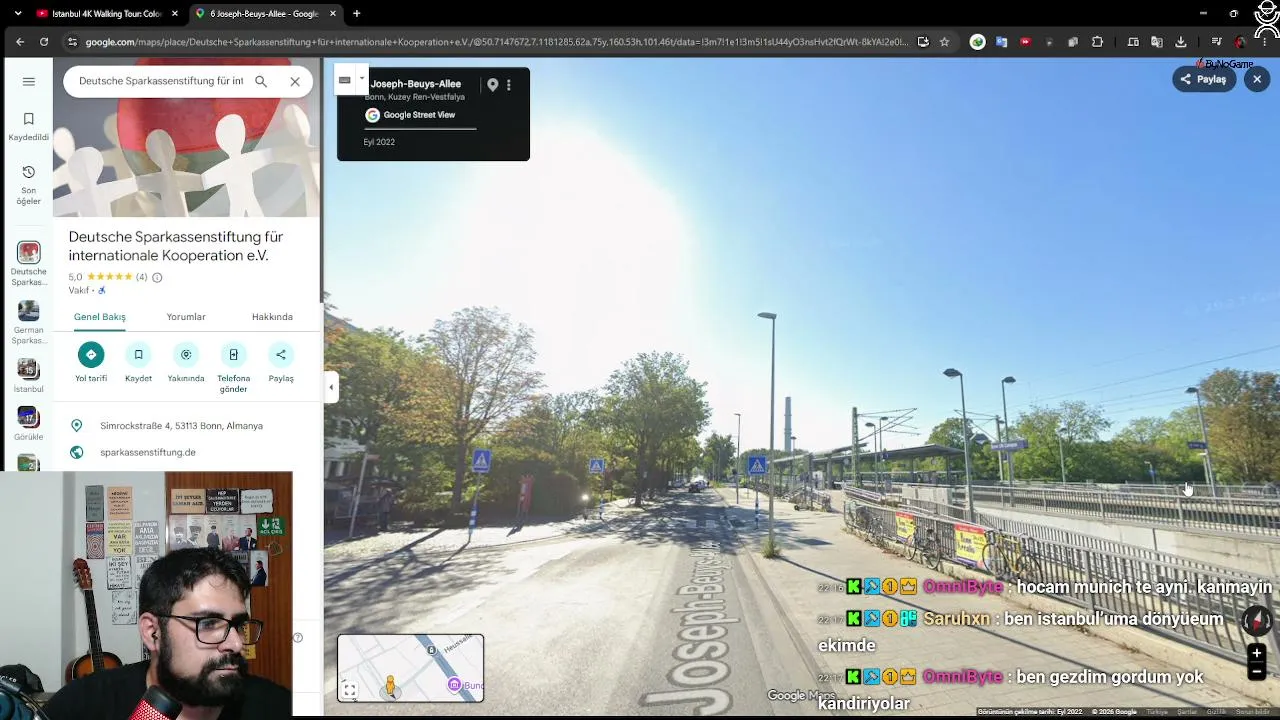Click the rating info icon beside (4)
Screen dimensions: 1280x720
(x=157, y=277)
